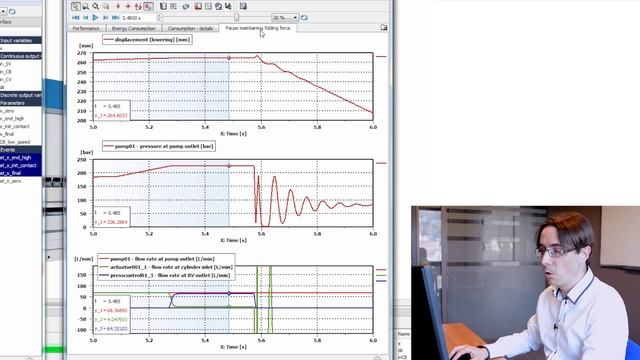Step one frame backward in playback
This screenshot has height=360, width=640.
coord(86,18)
